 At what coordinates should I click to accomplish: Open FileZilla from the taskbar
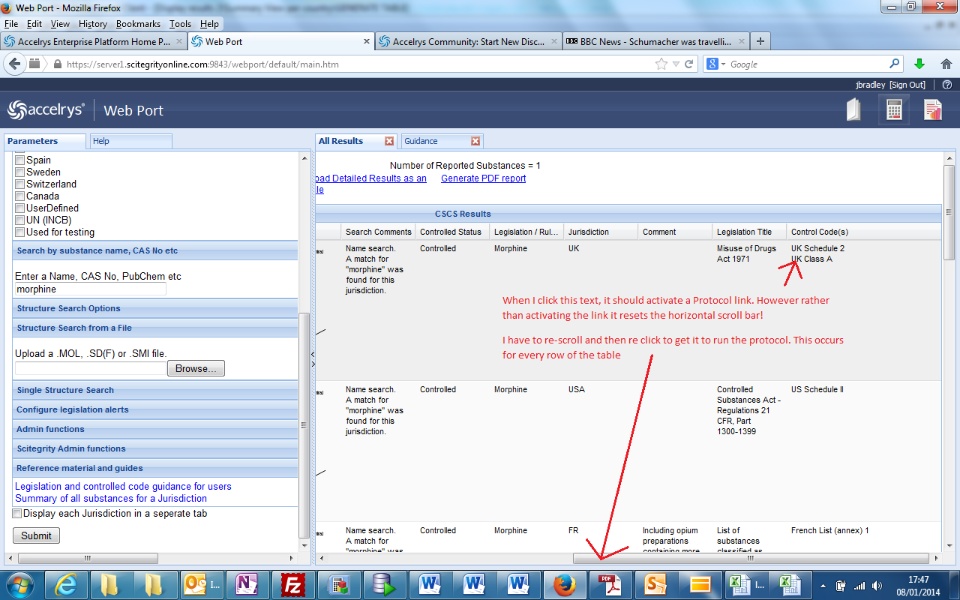[292, 585]
